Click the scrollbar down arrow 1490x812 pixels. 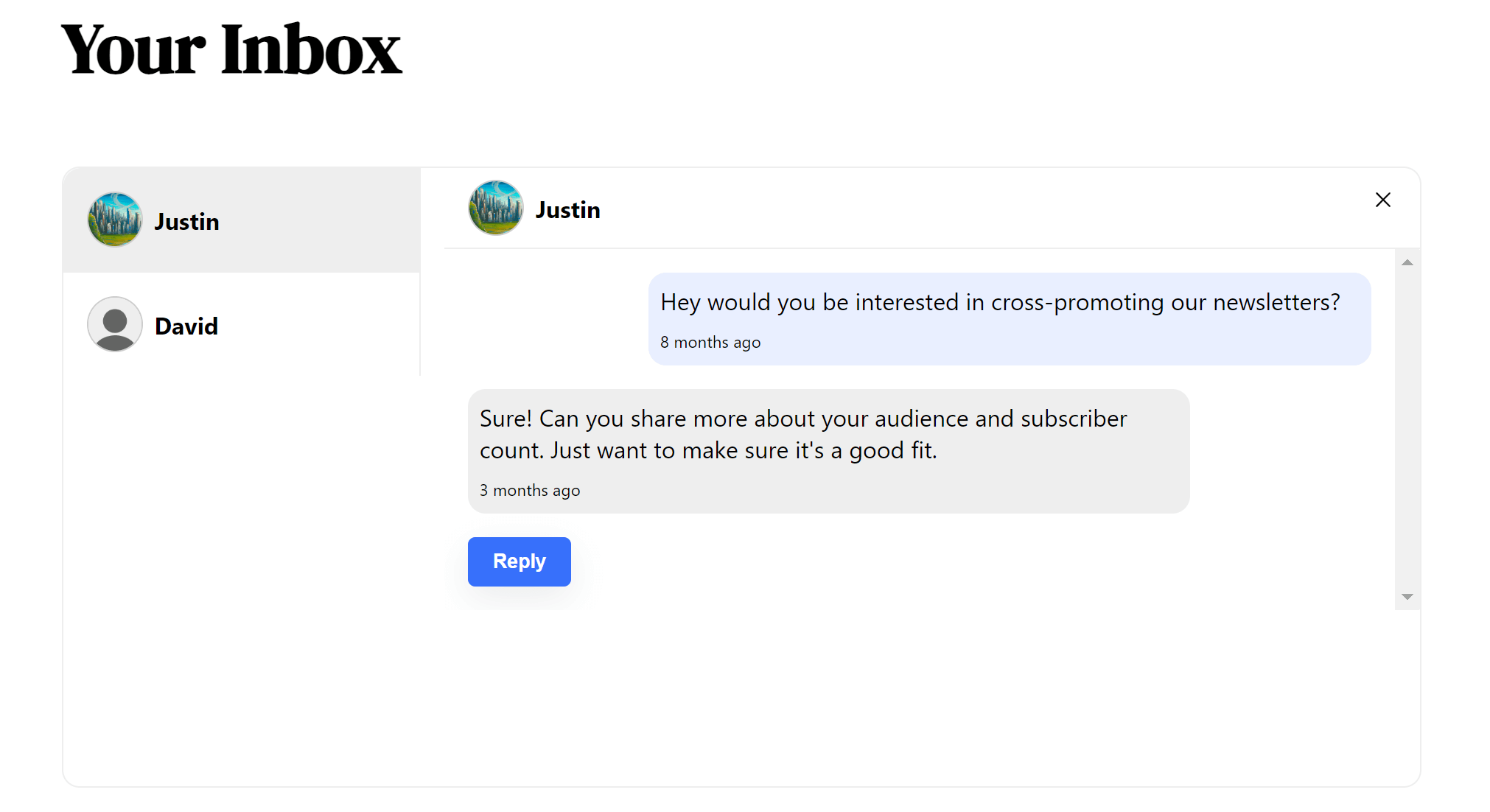tap(1407, 596)
